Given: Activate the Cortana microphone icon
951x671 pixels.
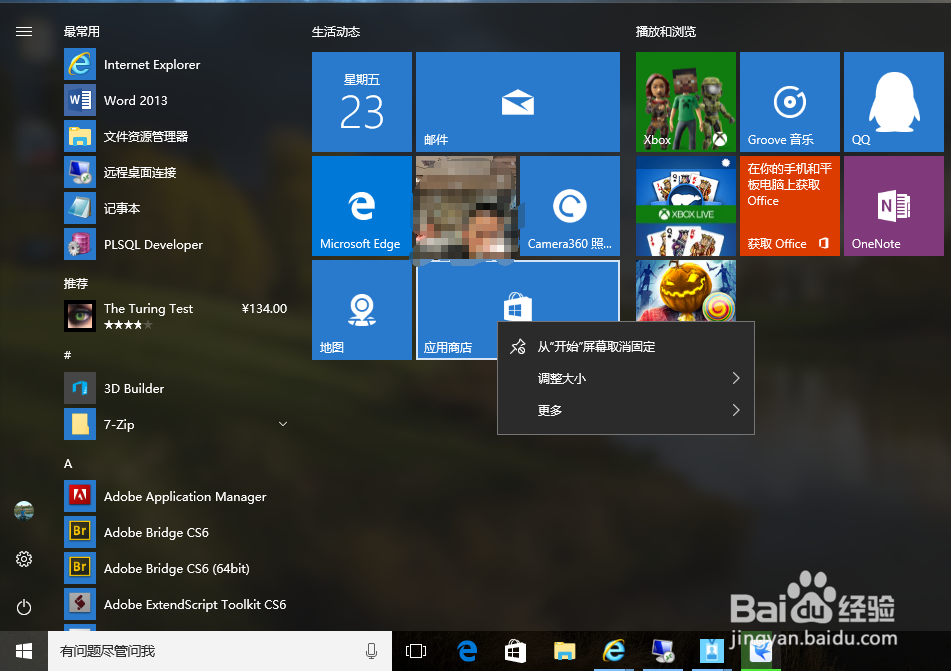Looking at the screenshot, I should click(371, 651).
